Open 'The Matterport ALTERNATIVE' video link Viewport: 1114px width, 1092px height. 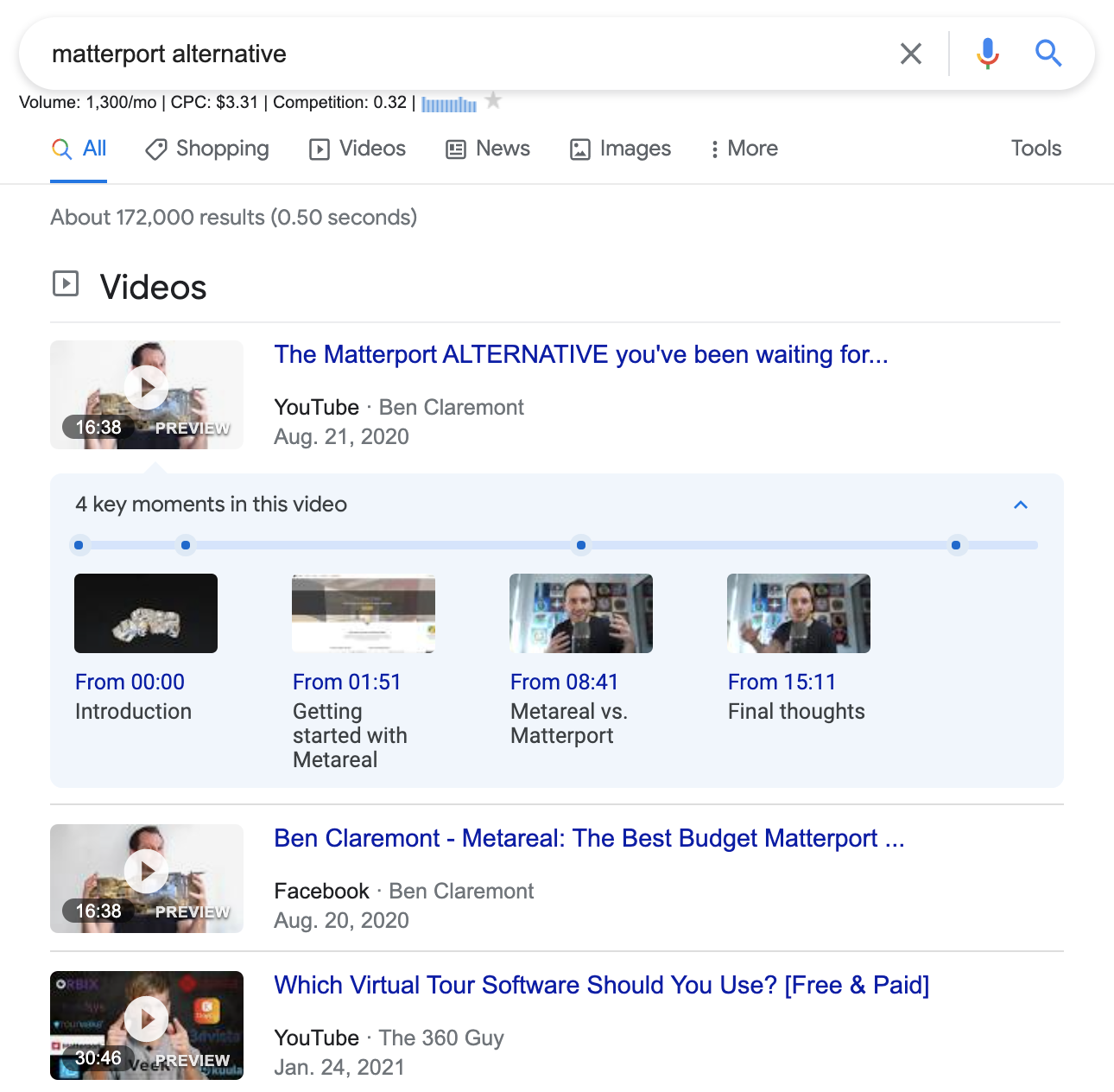pyautogui.click(x=580, y=354)
